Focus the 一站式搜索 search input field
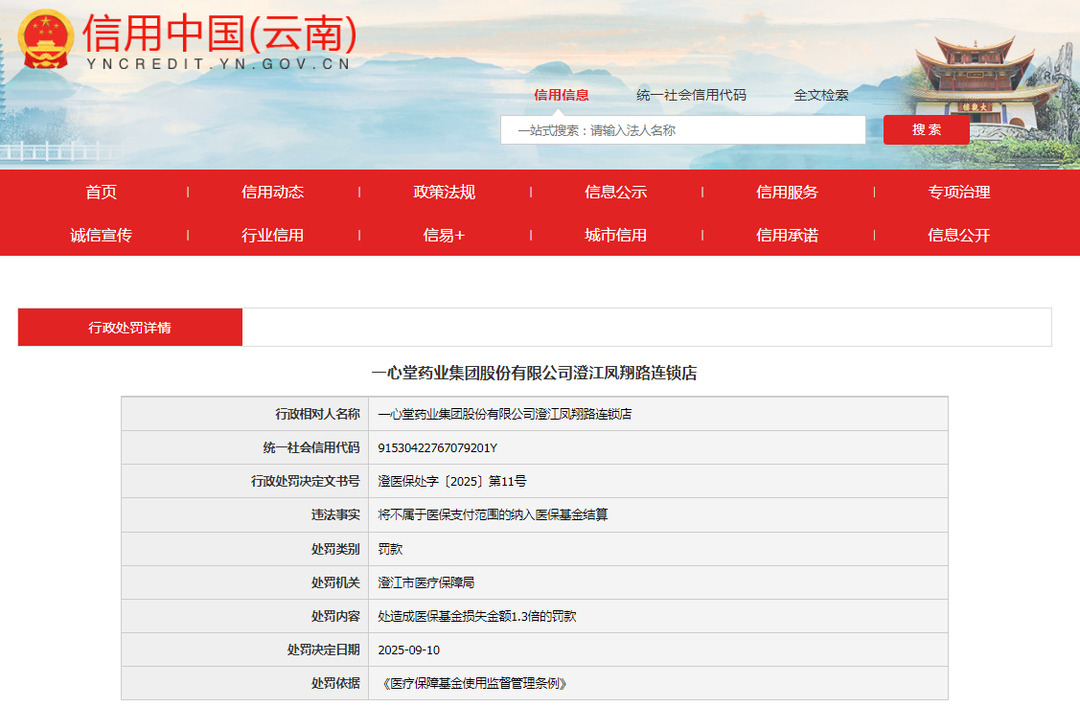Screen dimensions: 1080x707 pos(683,130)
